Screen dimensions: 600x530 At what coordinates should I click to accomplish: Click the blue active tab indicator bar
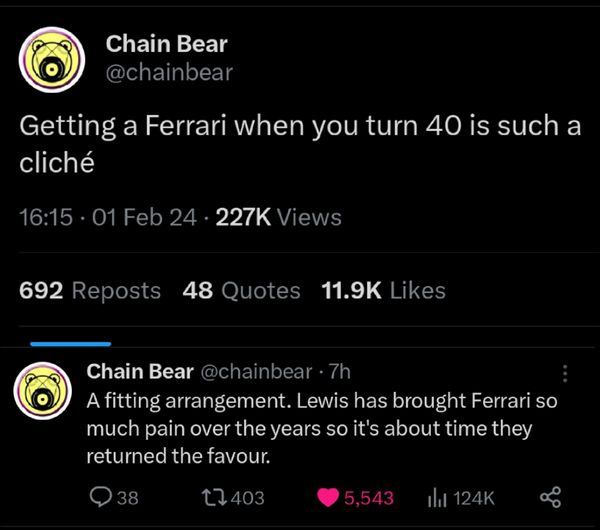pyautogui.click(x=70, y=343)
